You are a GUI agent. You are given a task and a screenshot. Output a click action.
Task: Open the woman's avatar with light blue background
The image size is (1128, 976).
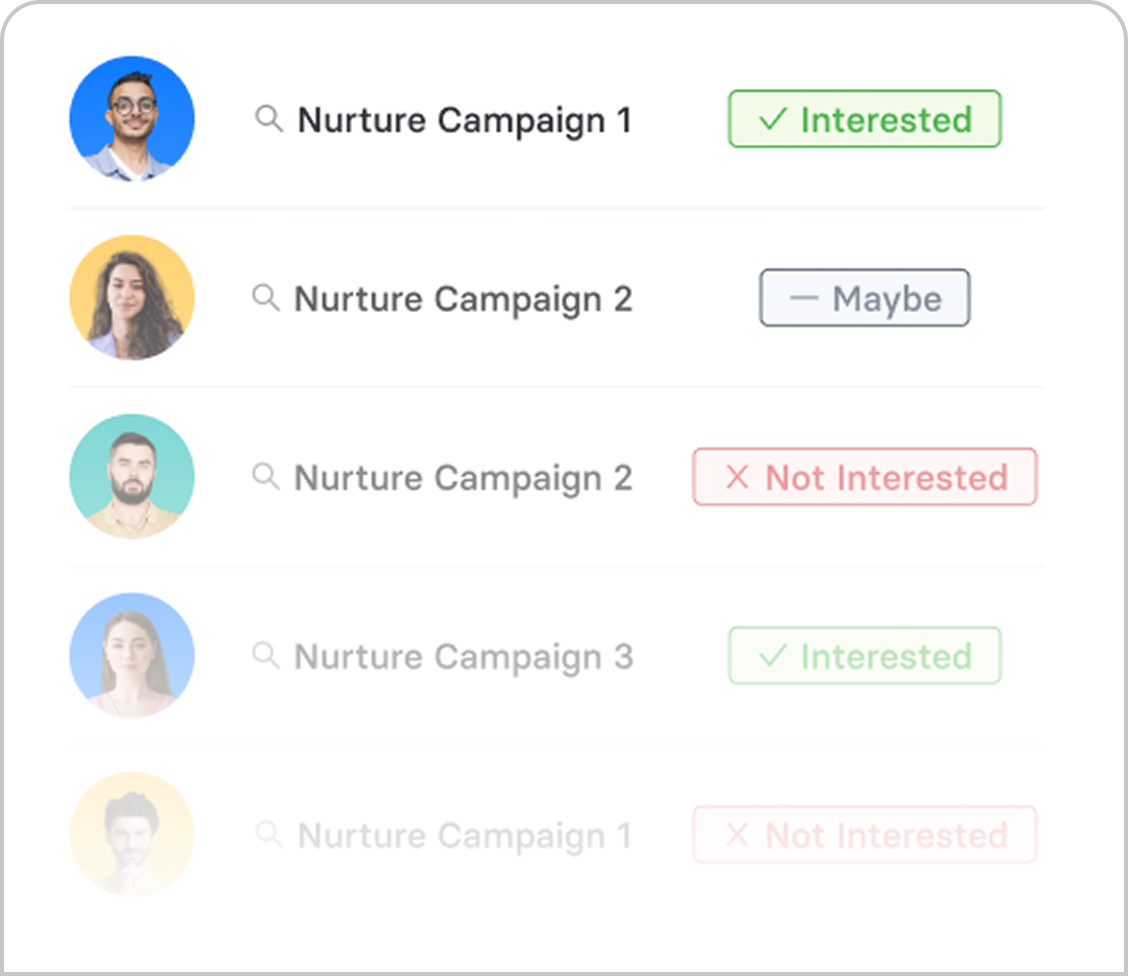click(x=132, y=656)
